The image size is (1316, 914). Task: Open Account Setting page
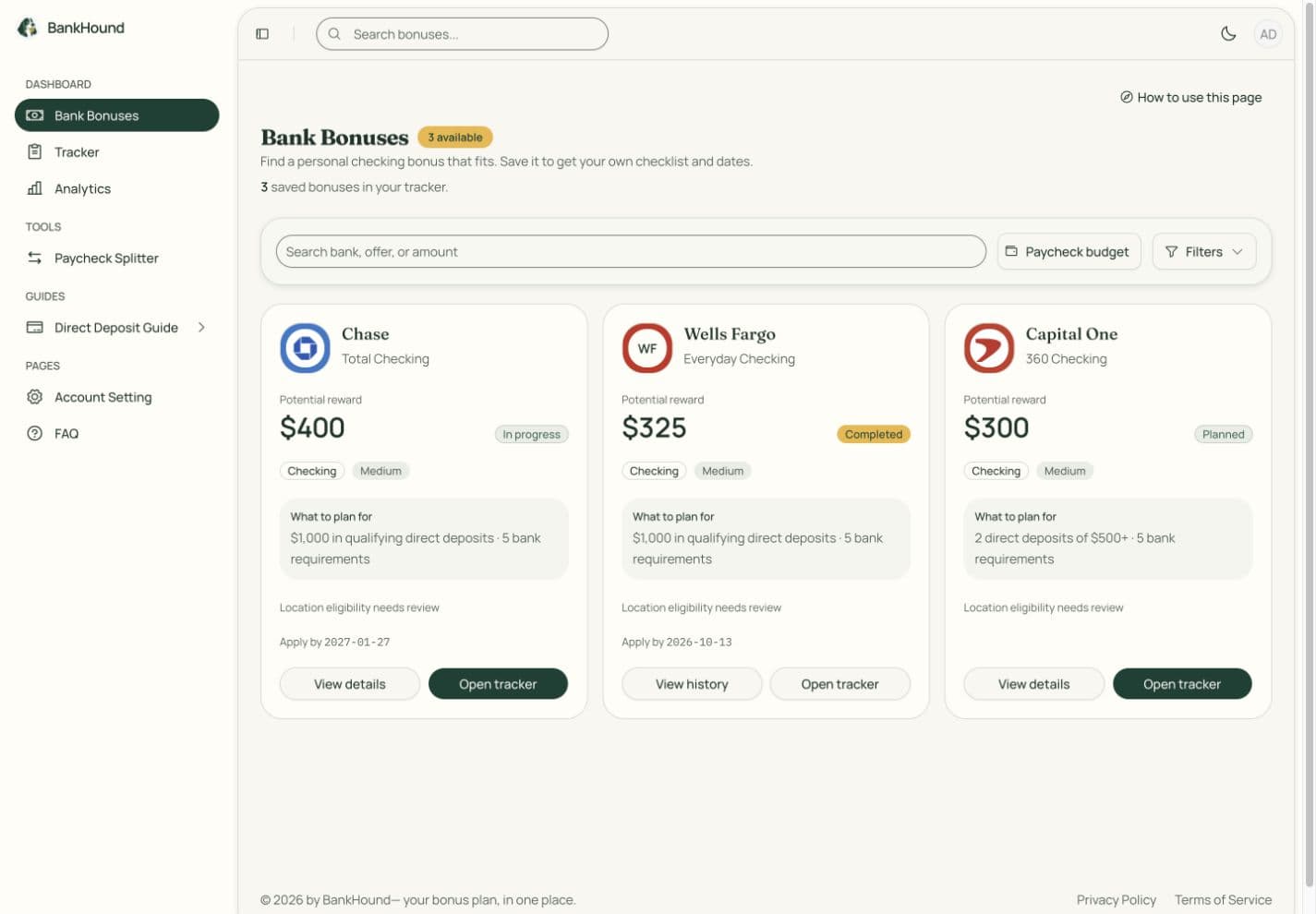click(x=117, y=397)
